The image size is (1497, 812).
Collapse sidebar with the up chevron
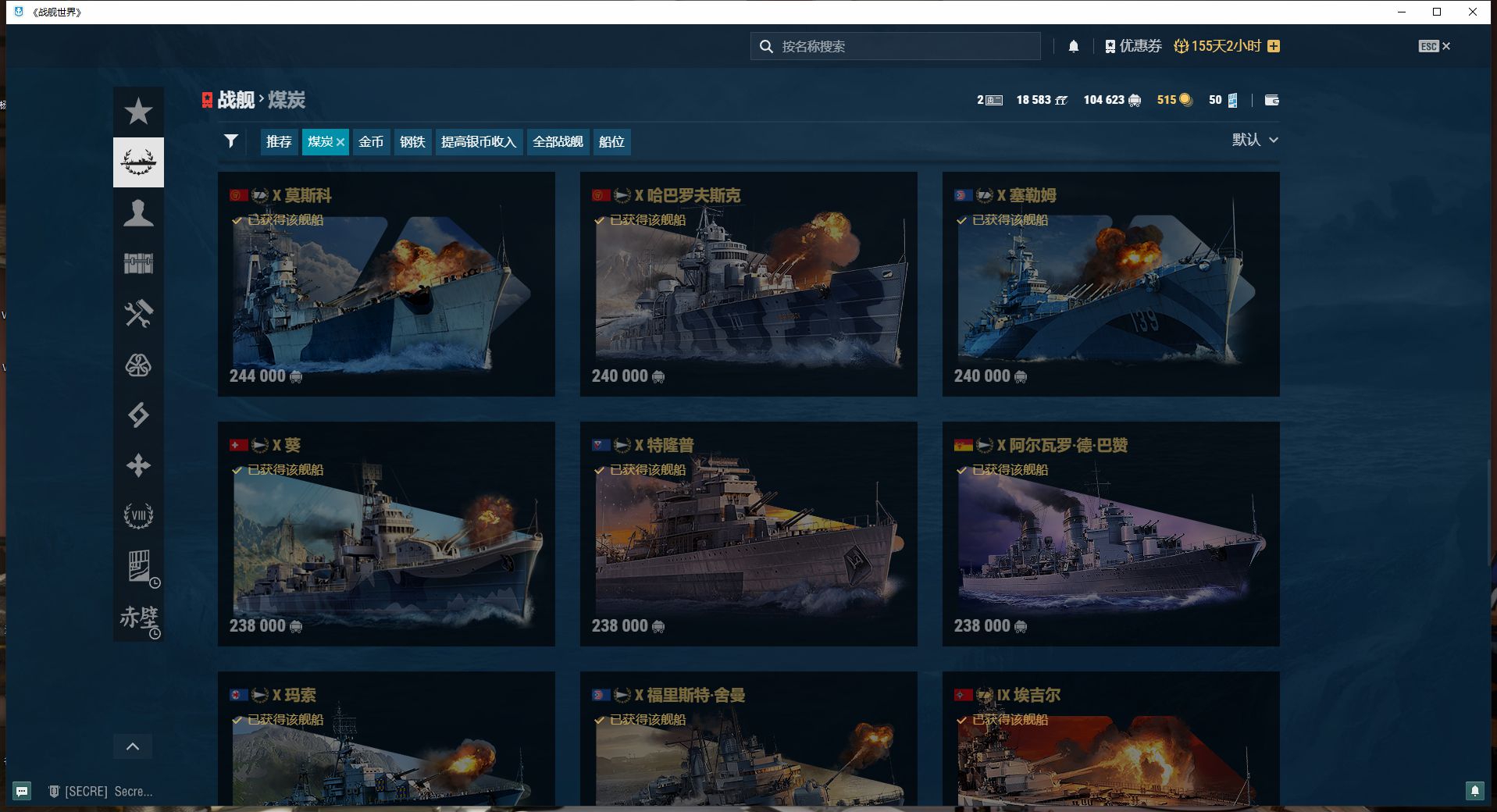pyautogui.click(x=133, y=746)
